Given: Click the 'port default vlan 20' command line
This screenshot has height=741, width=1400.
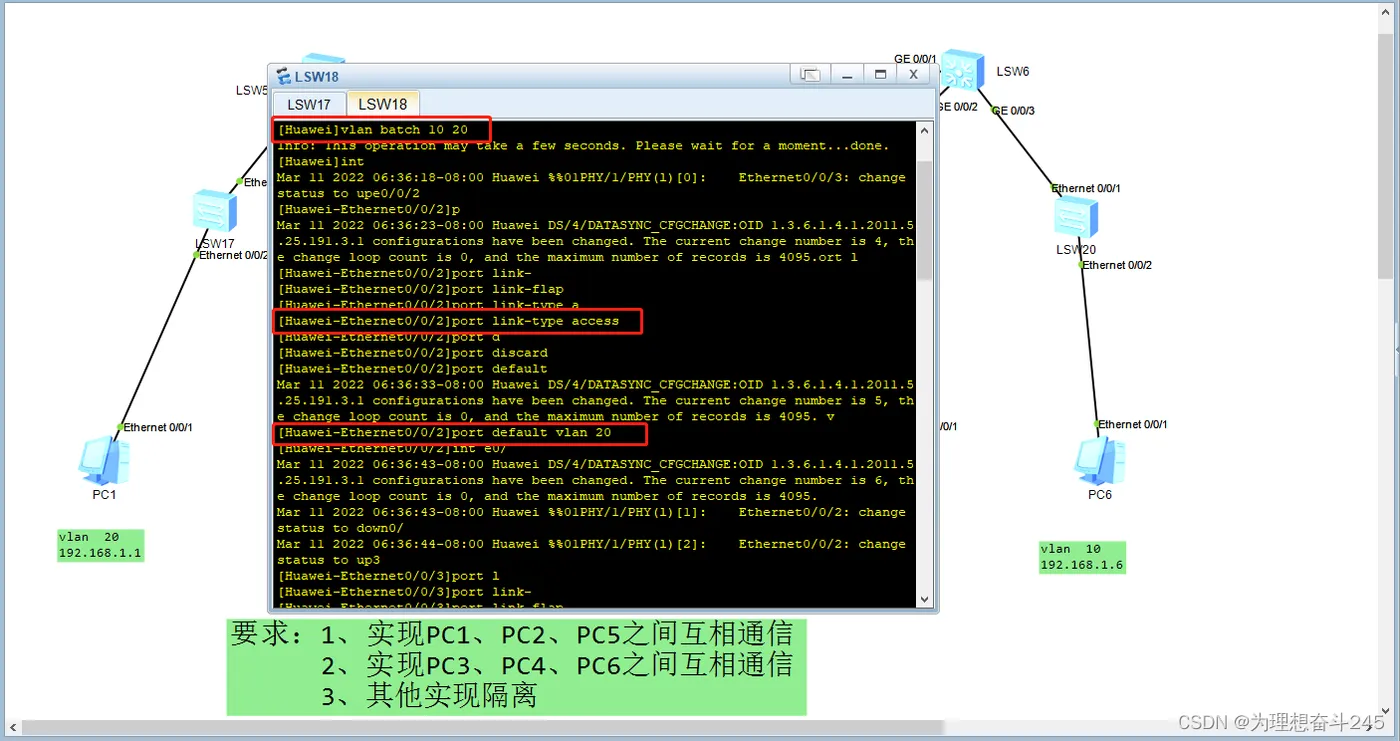Looking at the screenshot, I should pos(444,433).
